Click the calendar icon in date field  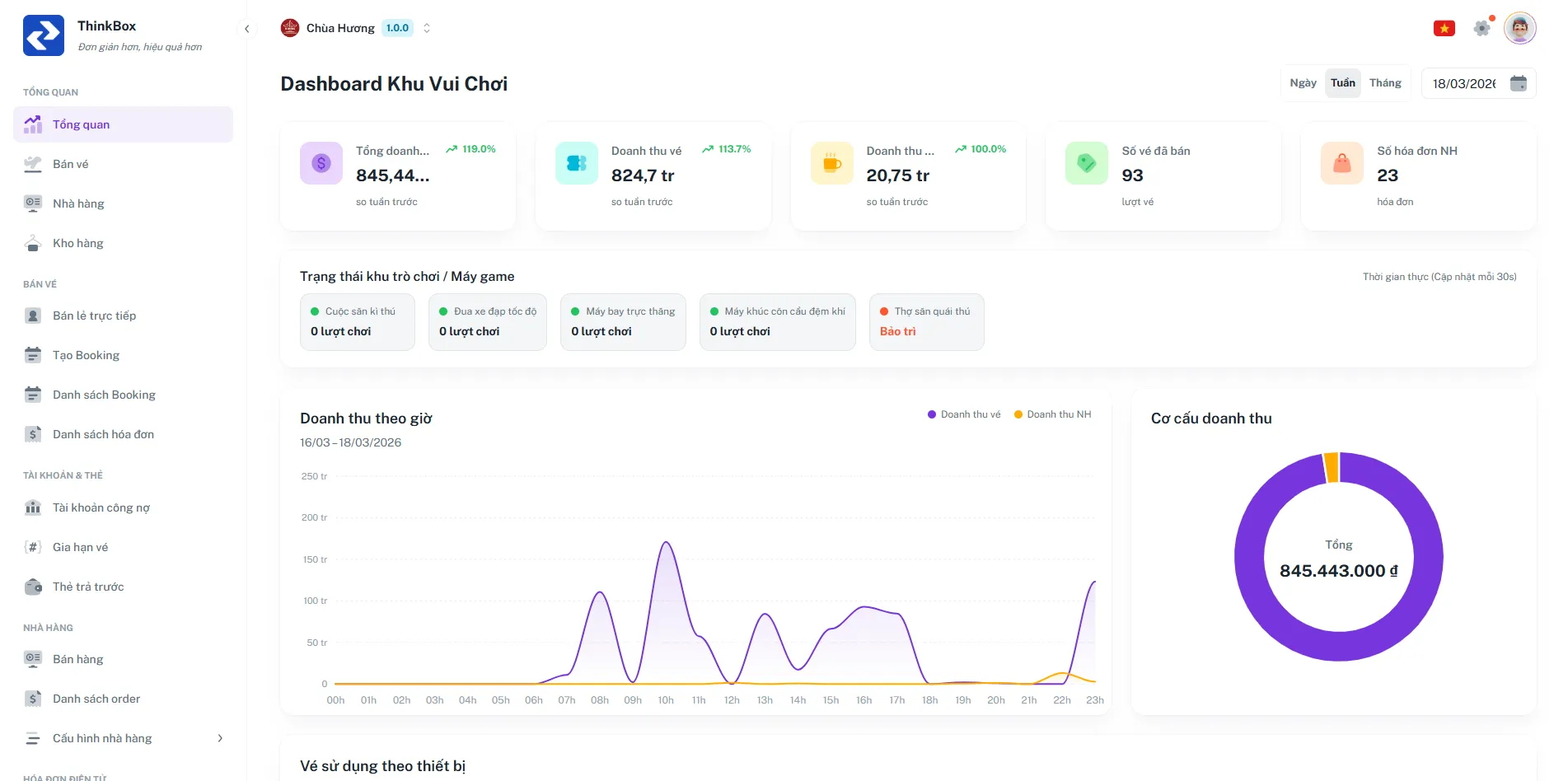(x=1518, y=83)
